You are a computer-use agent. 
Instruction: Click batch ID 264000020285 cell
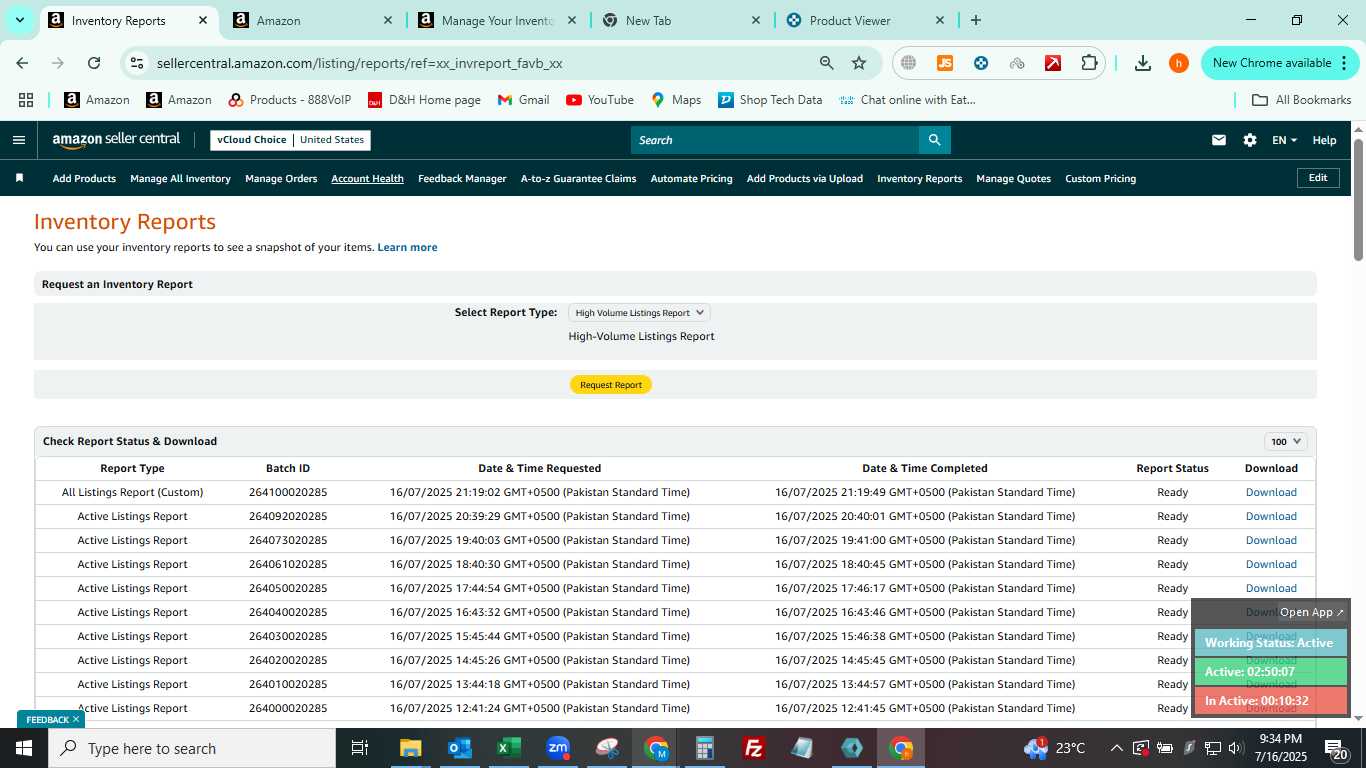(288, 708)
